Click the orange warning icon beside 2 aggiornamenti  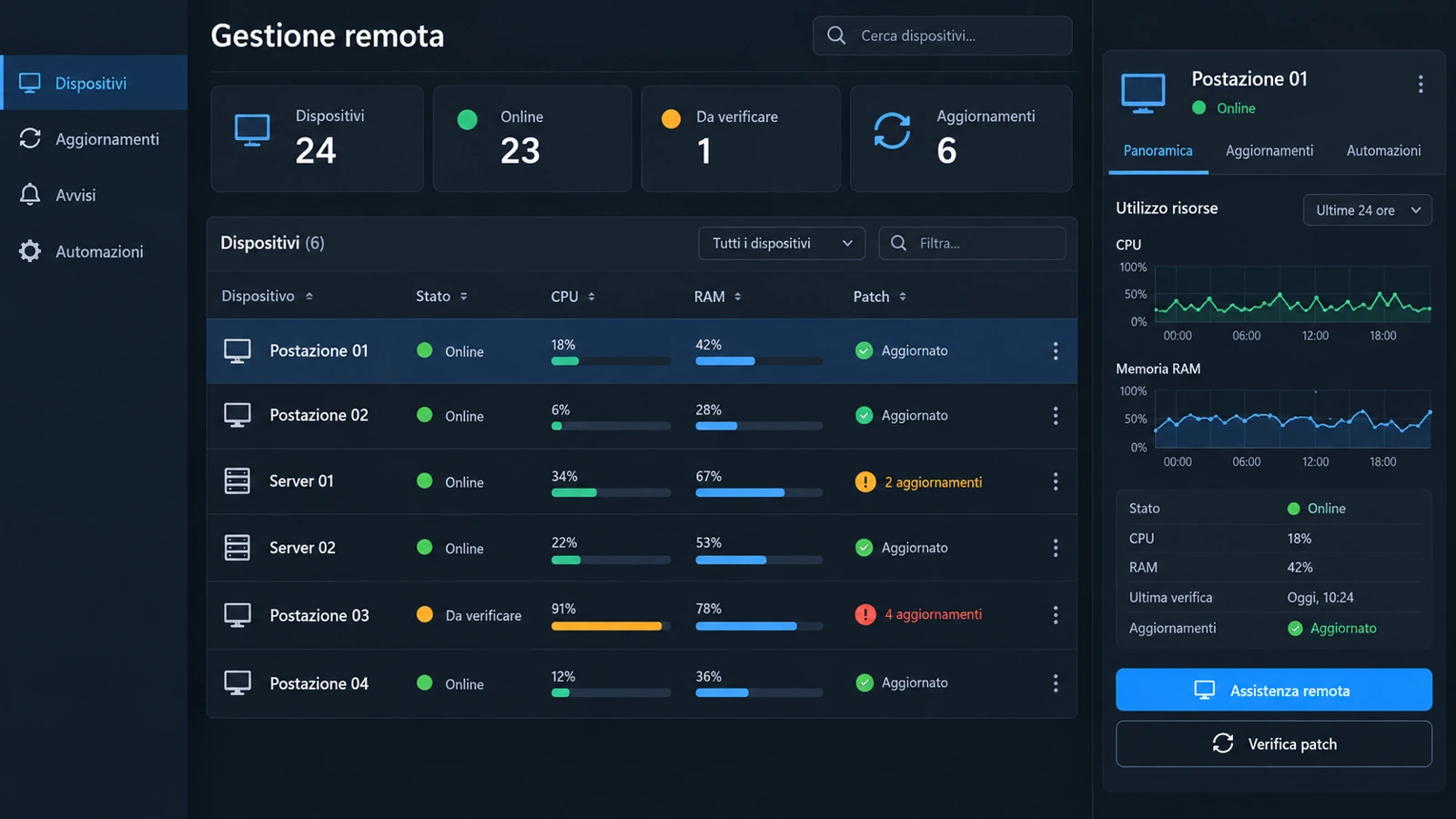(x=865, y=482)
